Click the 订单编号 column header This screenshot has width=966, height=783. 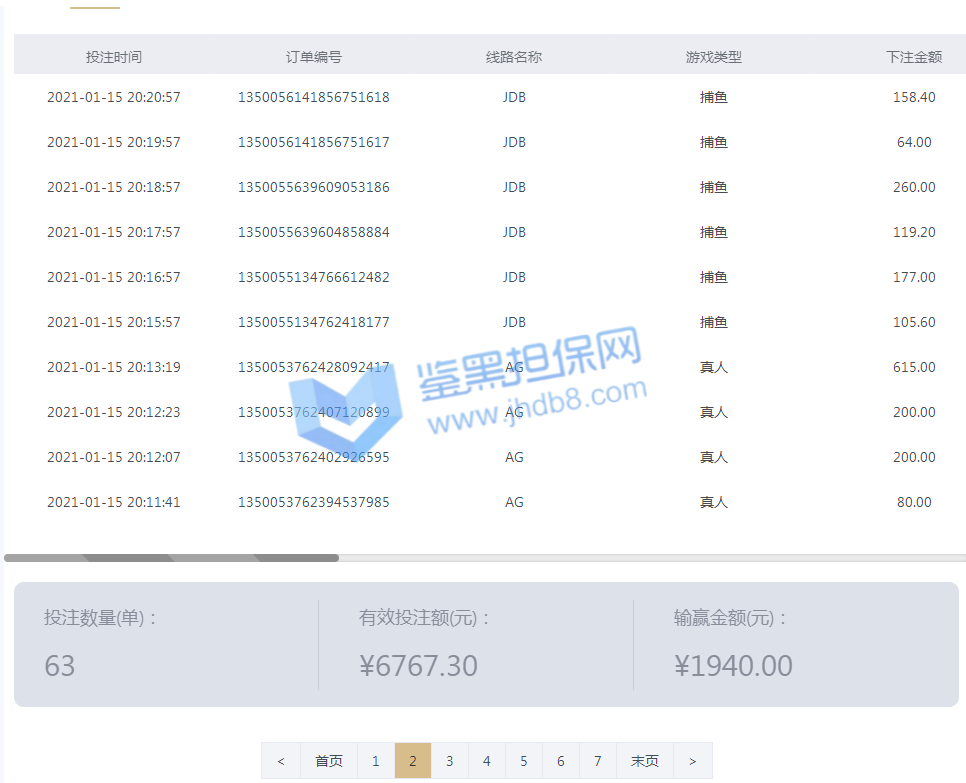tap(314, 57)
